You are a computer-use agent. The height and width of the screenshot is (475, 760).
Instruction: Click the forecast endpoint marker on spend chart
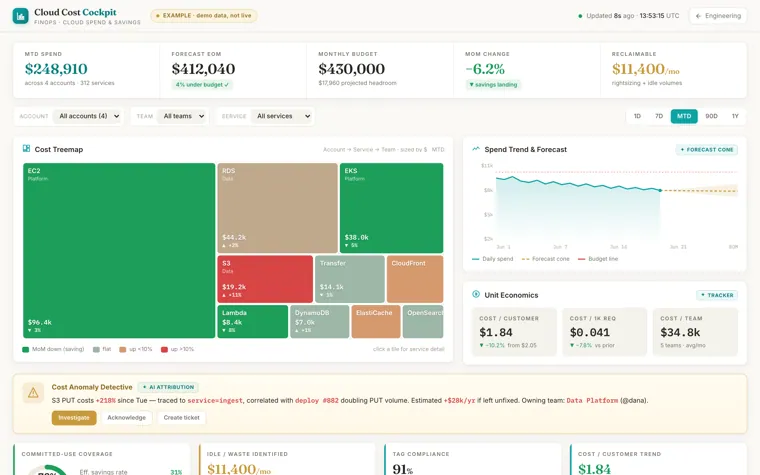[x=660, y=190]
